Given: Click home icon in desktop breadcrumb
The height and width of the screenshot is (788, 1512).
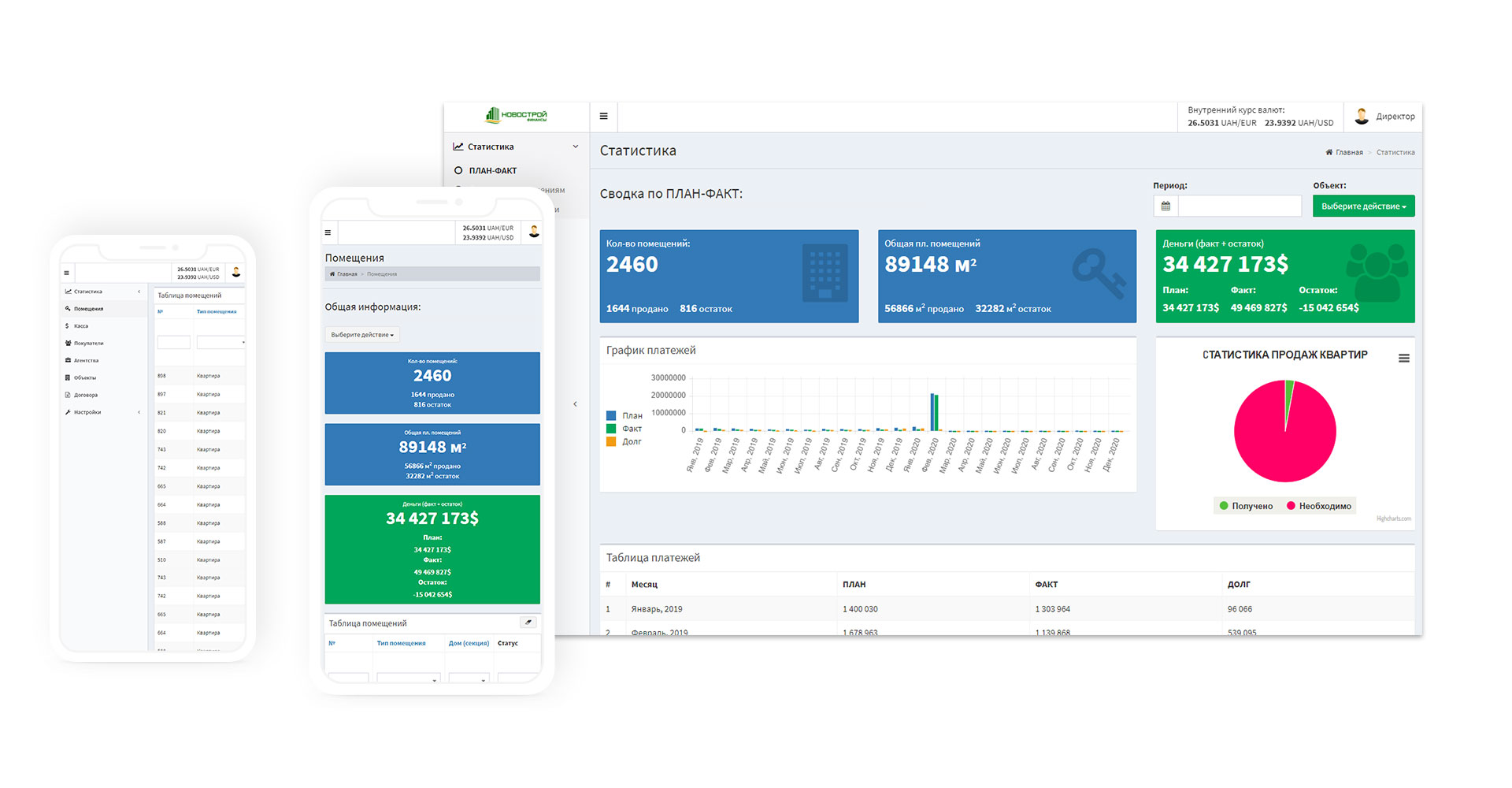Looking at the screenshot, I should tap(1329, 152).
